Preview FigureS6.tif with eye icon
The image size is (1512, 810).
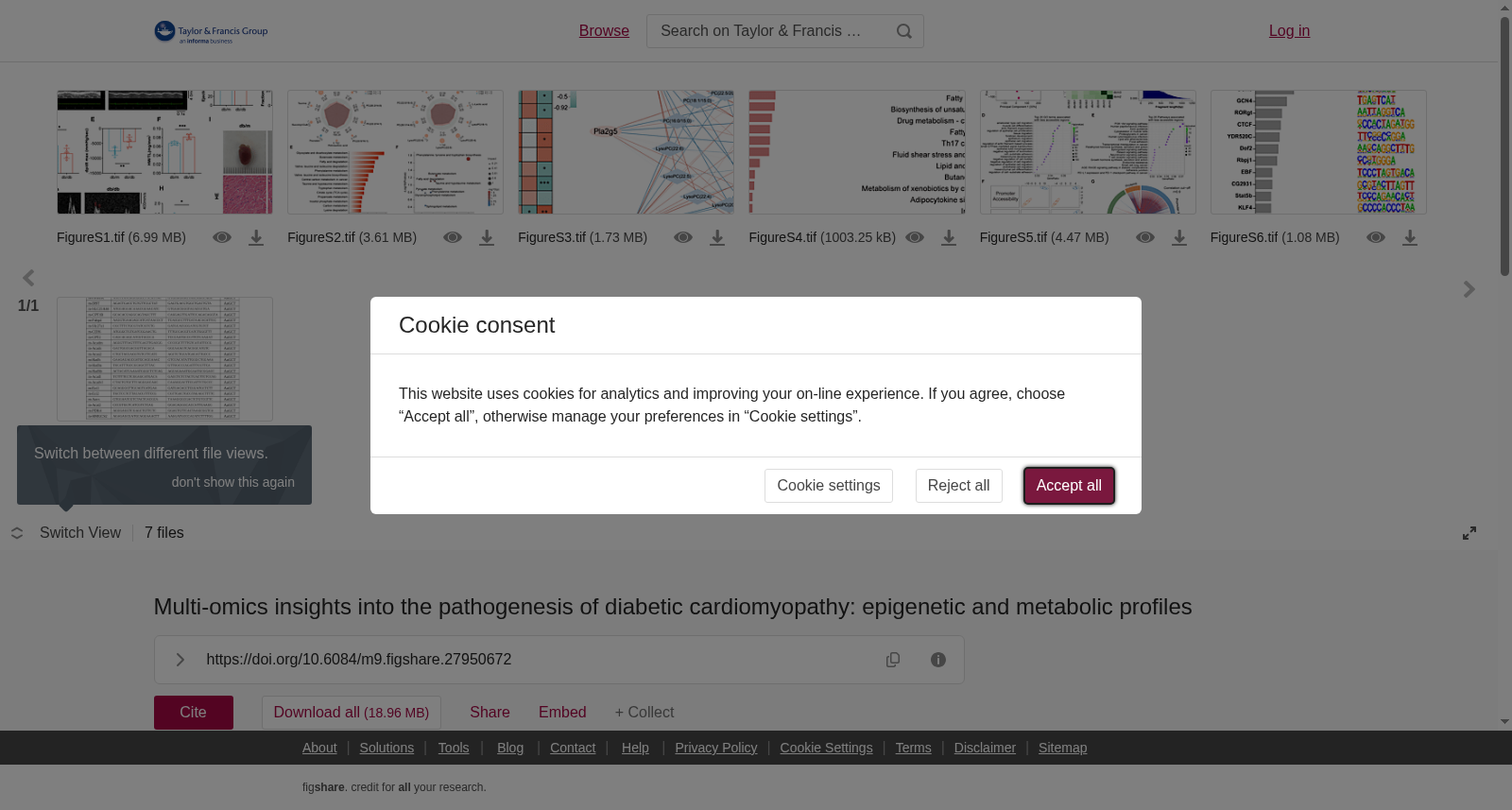1376,237
